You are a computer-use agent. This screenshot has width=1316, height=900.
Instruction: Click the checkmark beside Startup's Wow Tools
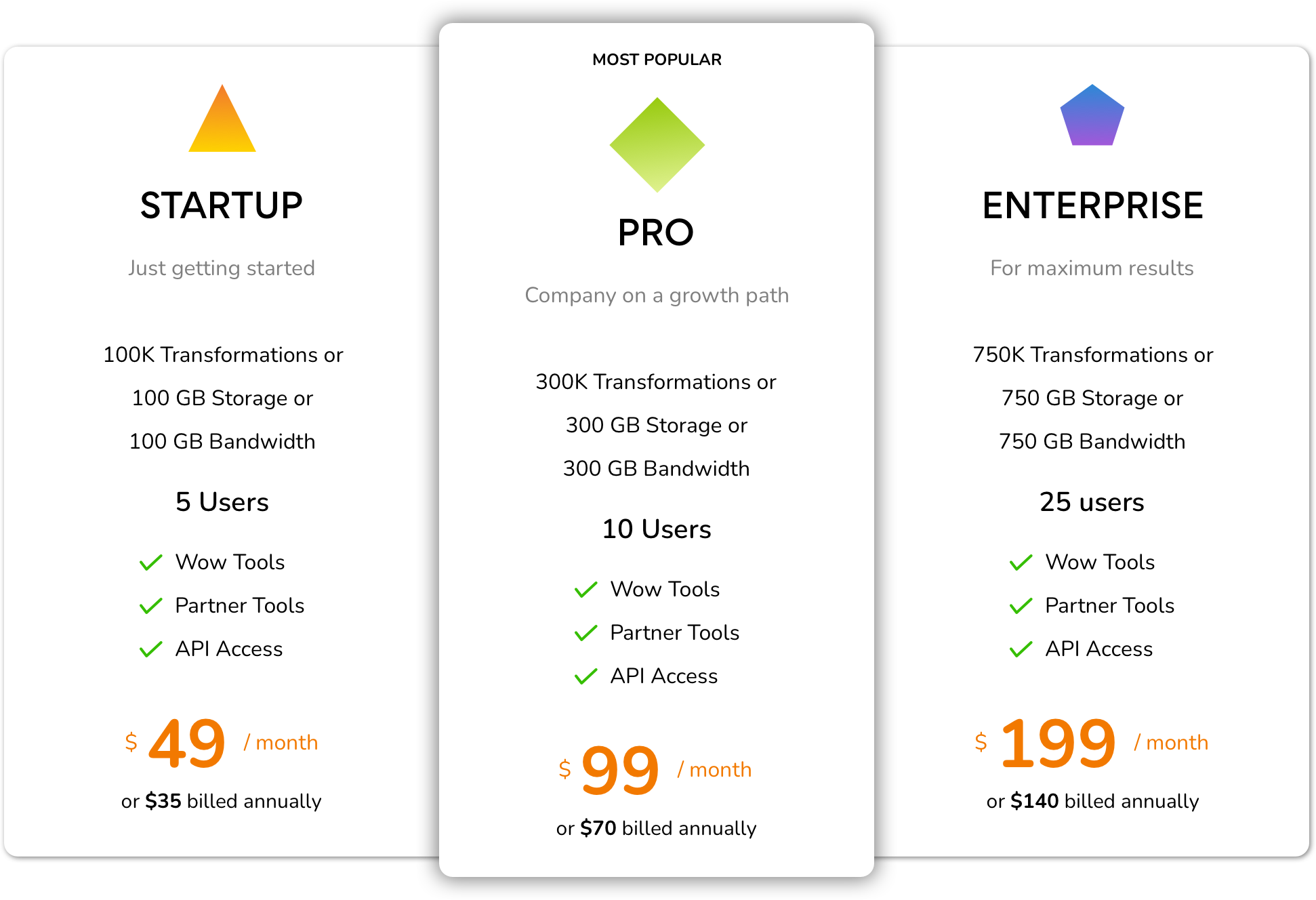[150, 562]
